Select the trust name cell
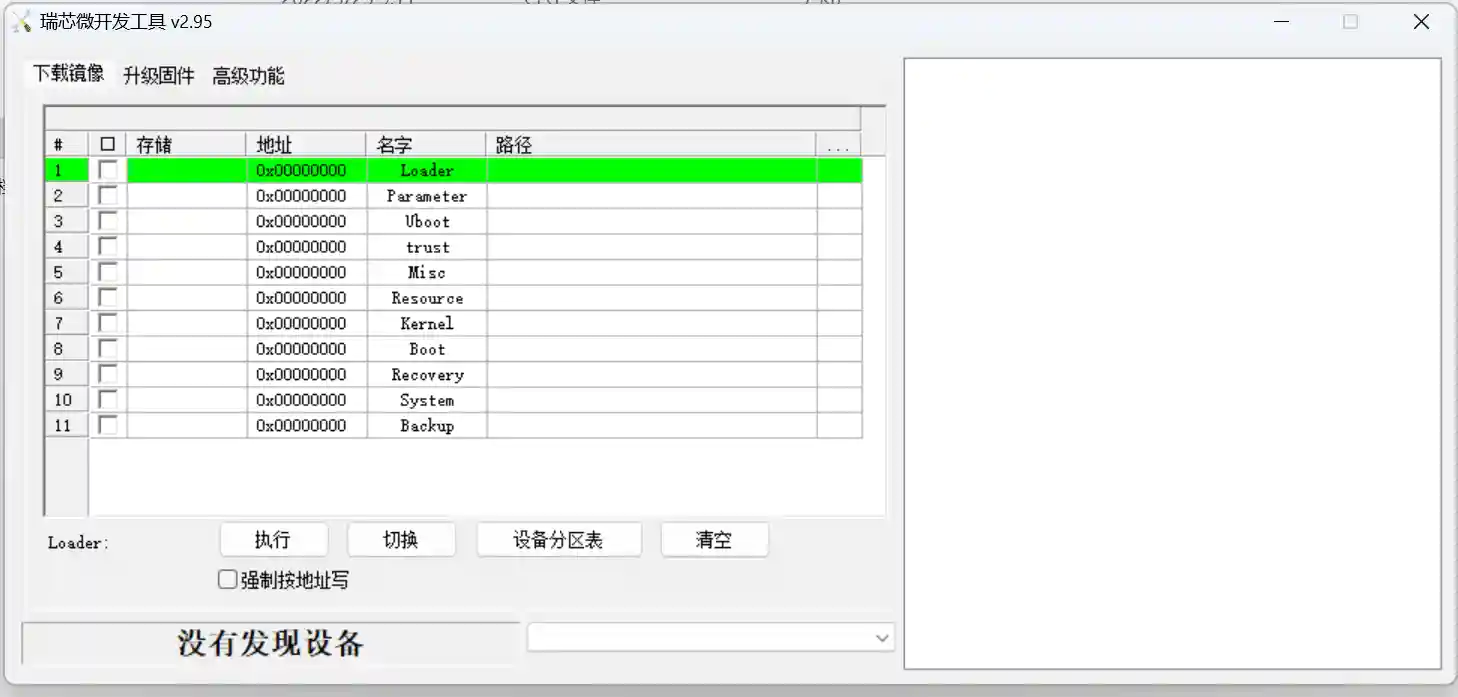1458x697 pixels. (x=427, y=247)
